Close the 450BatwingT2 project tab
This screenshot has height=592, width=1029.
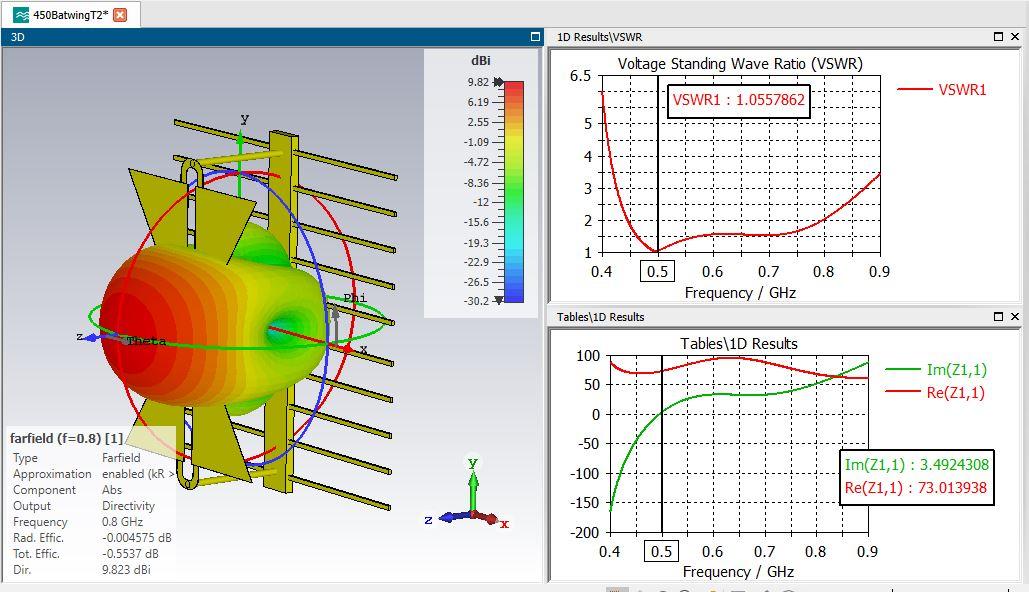point(120,14)
